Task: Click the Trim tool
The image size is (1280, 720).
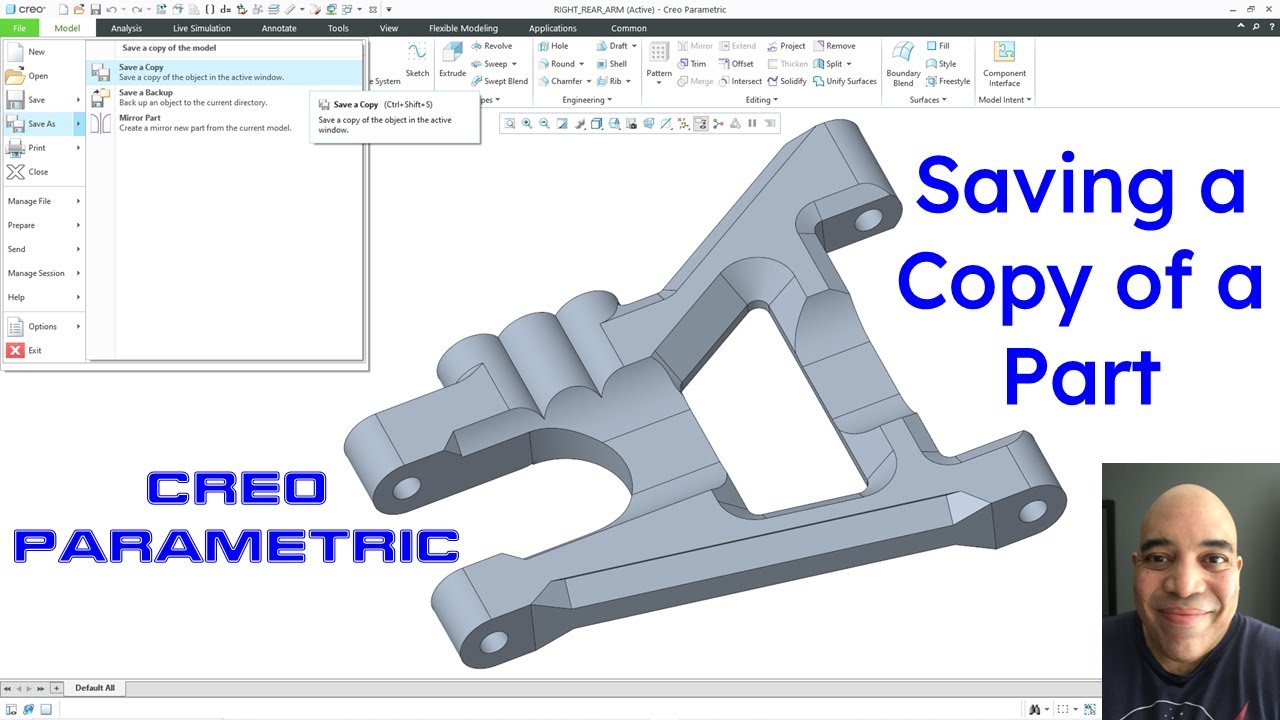Action: pyautogui.click(x=691, y=64)
